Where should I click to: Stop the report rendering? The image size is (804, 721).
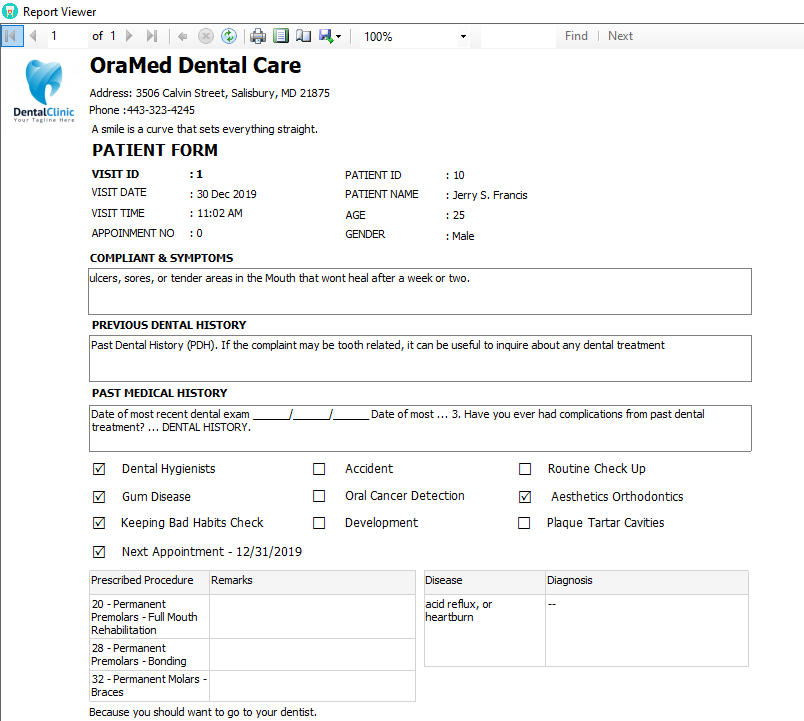pyautogui.click(x=206, y=36)
